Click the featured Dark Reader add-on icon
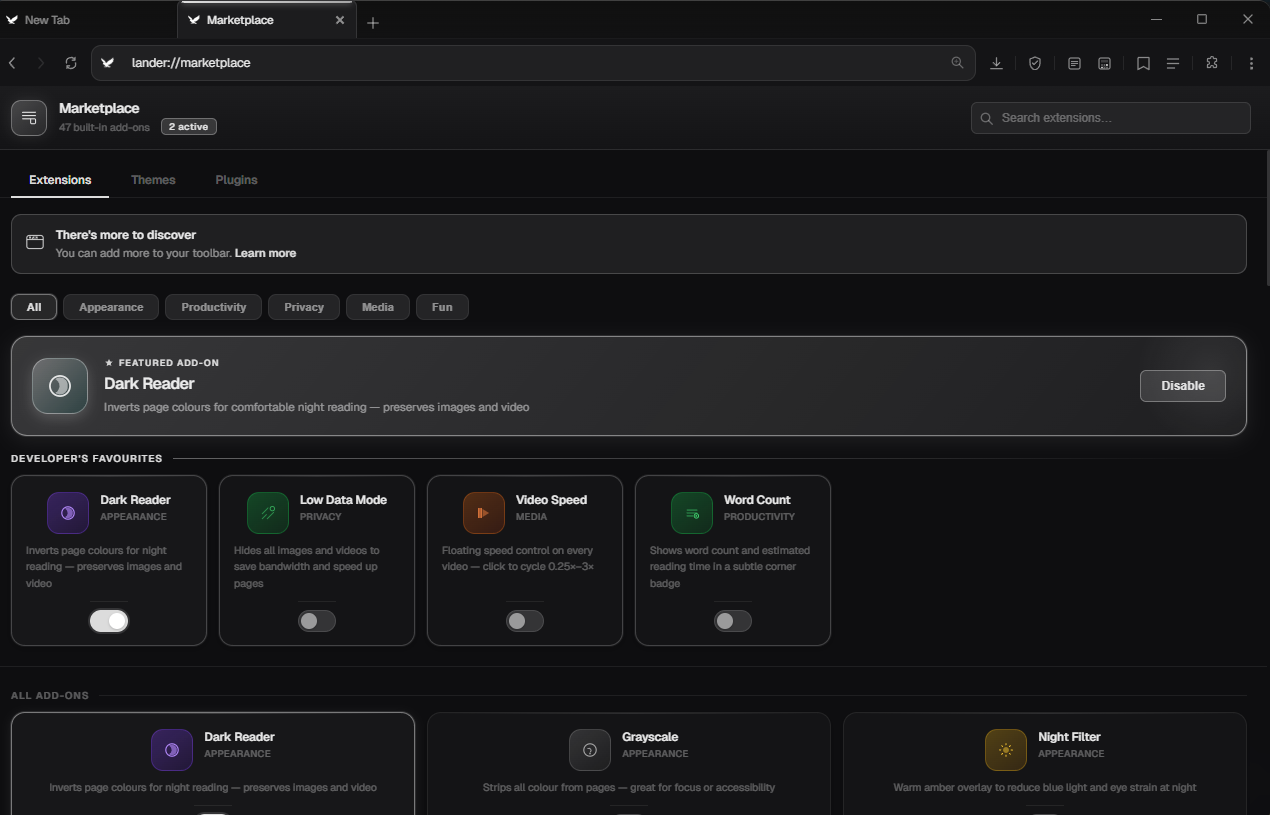The image size is (1270, 815). pyautogui.click(x=59, y=386)
